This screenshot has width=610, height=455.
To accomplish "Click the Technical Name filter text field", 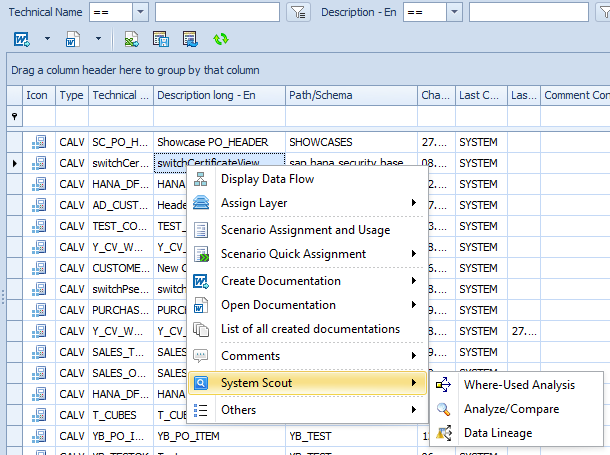I will [217, 12].
